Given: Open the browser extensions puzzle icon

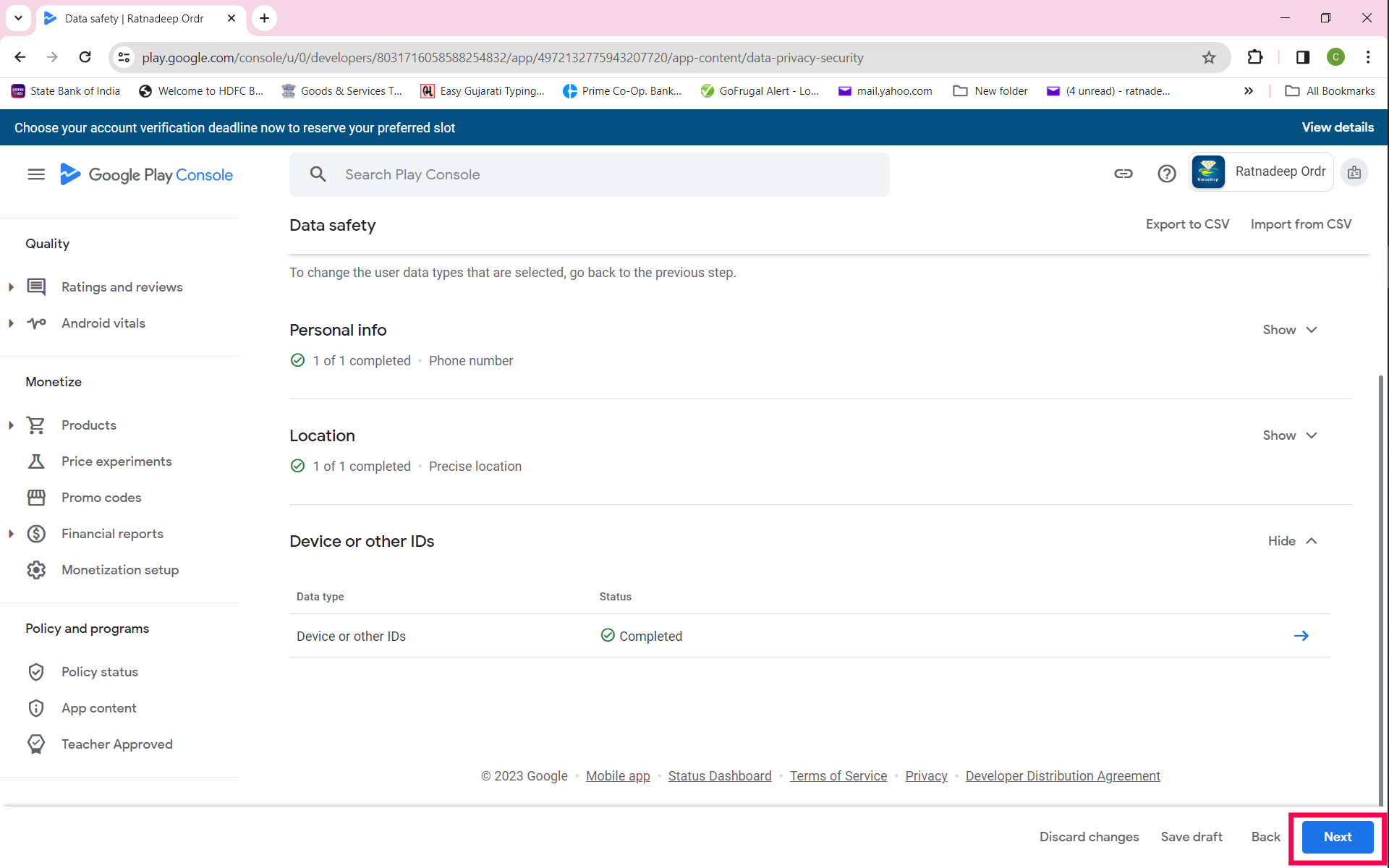Looking at the screenshot, I should [1255, 58].
